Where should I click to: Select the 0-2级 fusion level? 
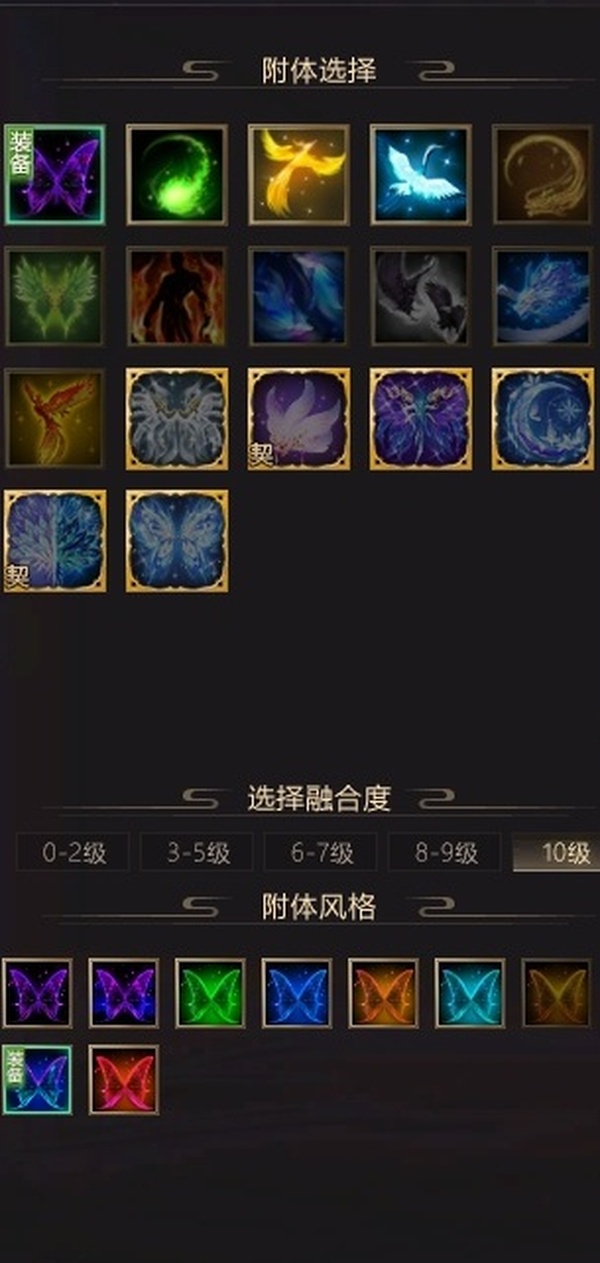tap(74, 853)
